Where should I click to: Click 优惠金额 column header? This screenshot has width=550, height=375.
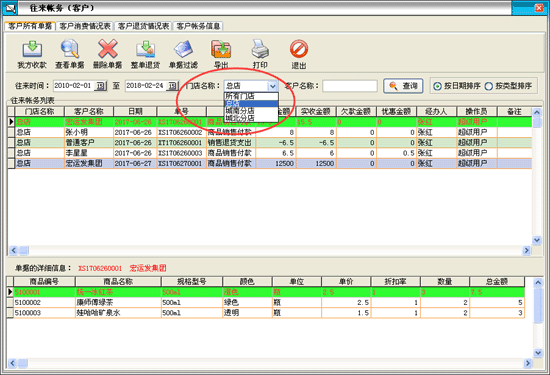396,112
